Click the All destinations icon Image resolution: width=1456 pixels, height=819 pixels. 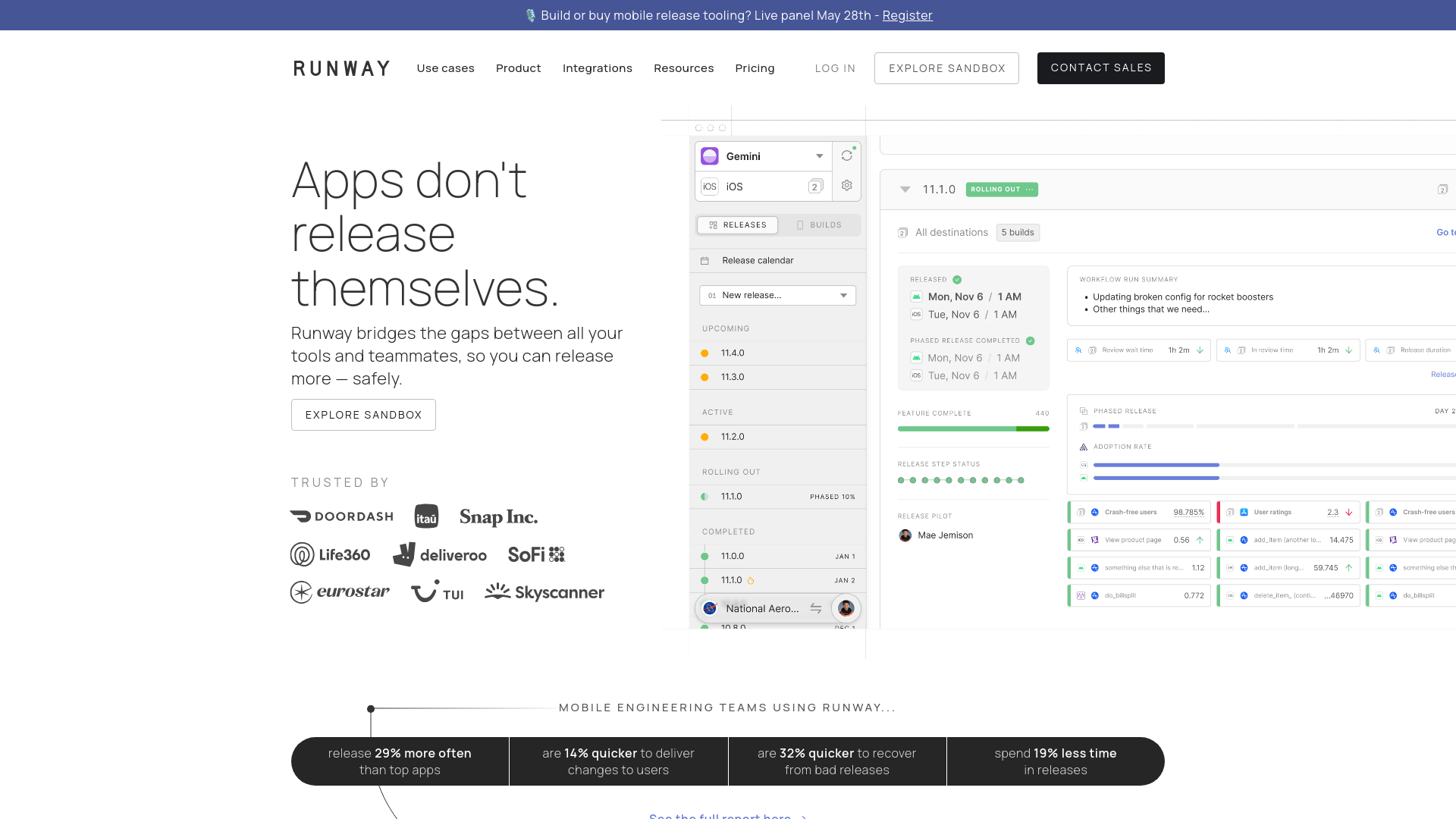903,233
